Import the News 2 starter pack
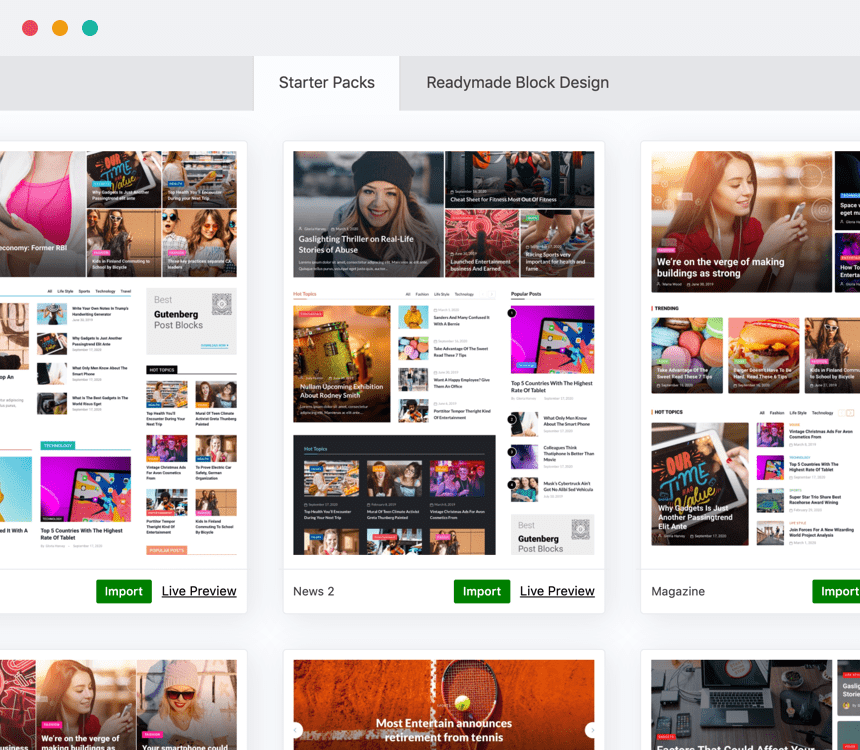 [x=481, y=591]
